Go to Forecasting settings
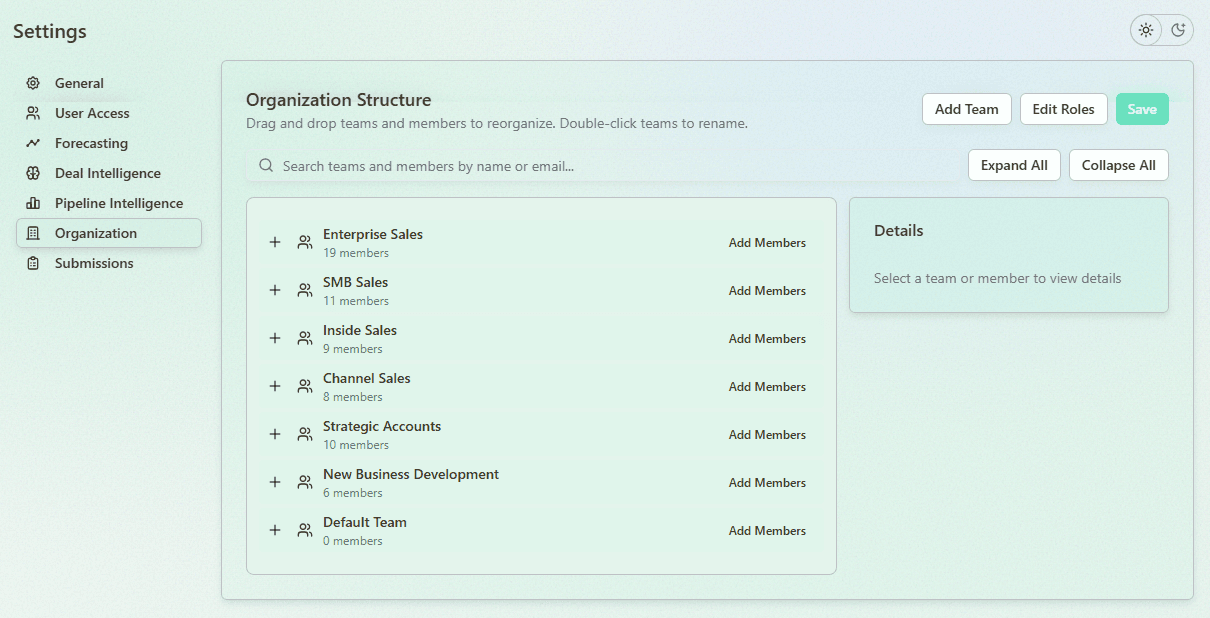 [x=109, y=143]
